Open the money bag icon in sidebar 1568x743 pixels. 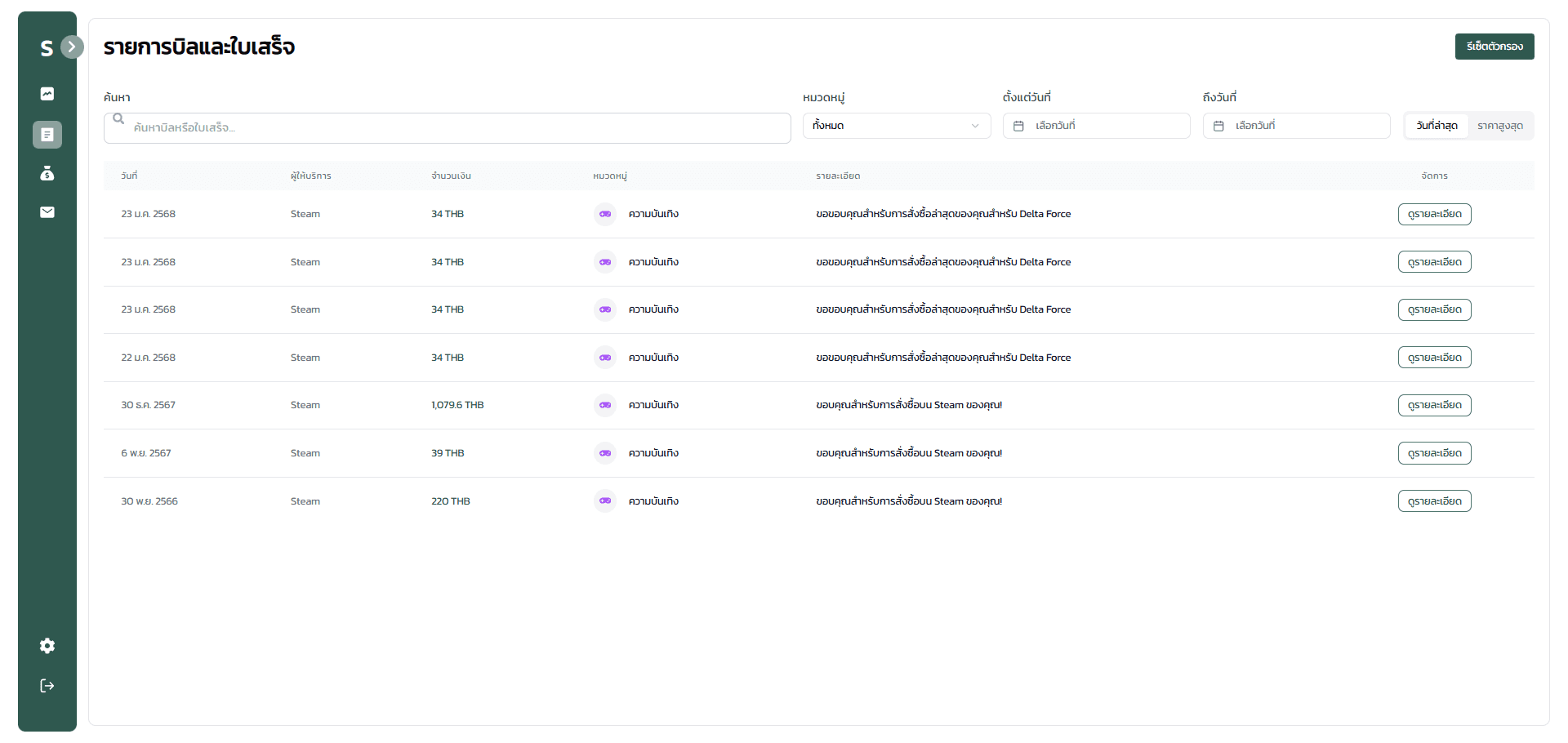(47, 173)
